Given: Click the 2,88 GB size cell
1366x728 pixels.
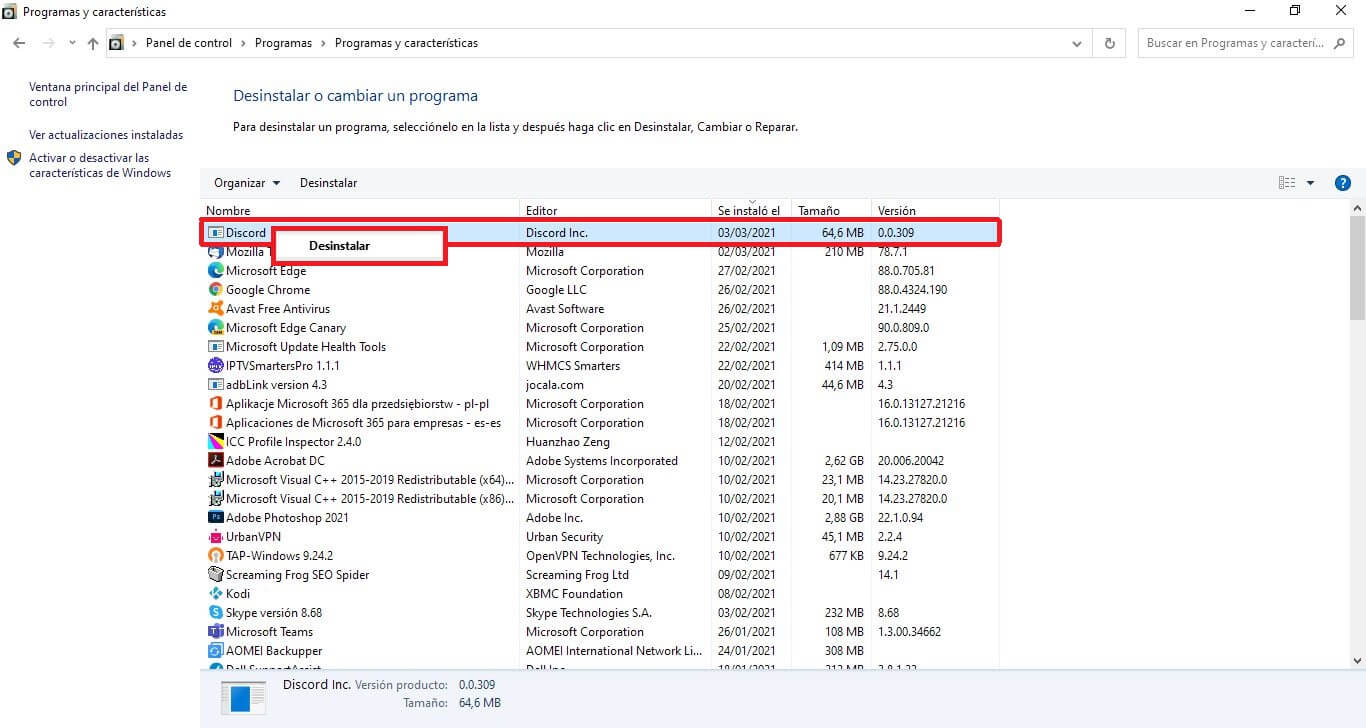Looking at the screenshot, I should point(843,518).
